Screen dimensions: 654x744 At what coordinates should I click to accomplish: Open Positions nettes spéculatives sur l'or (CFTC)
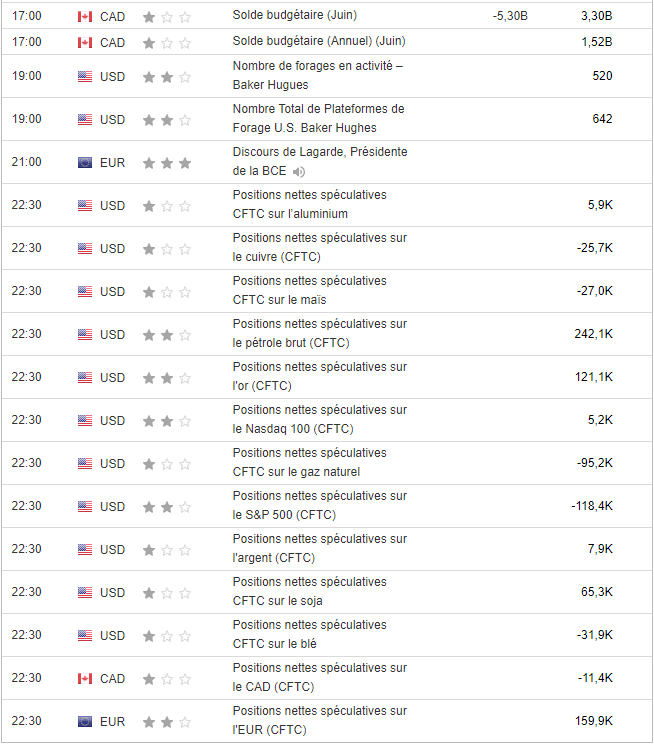319,376
